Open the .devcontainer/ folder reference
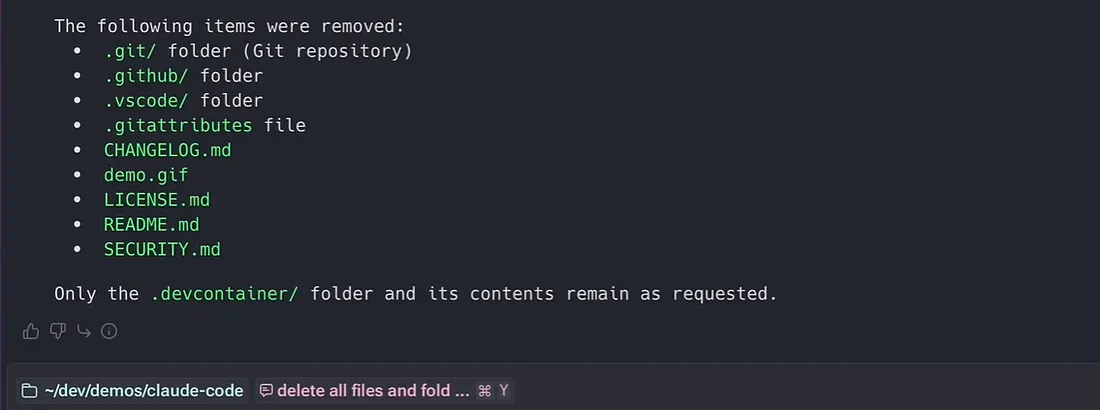 coord(225,293)
